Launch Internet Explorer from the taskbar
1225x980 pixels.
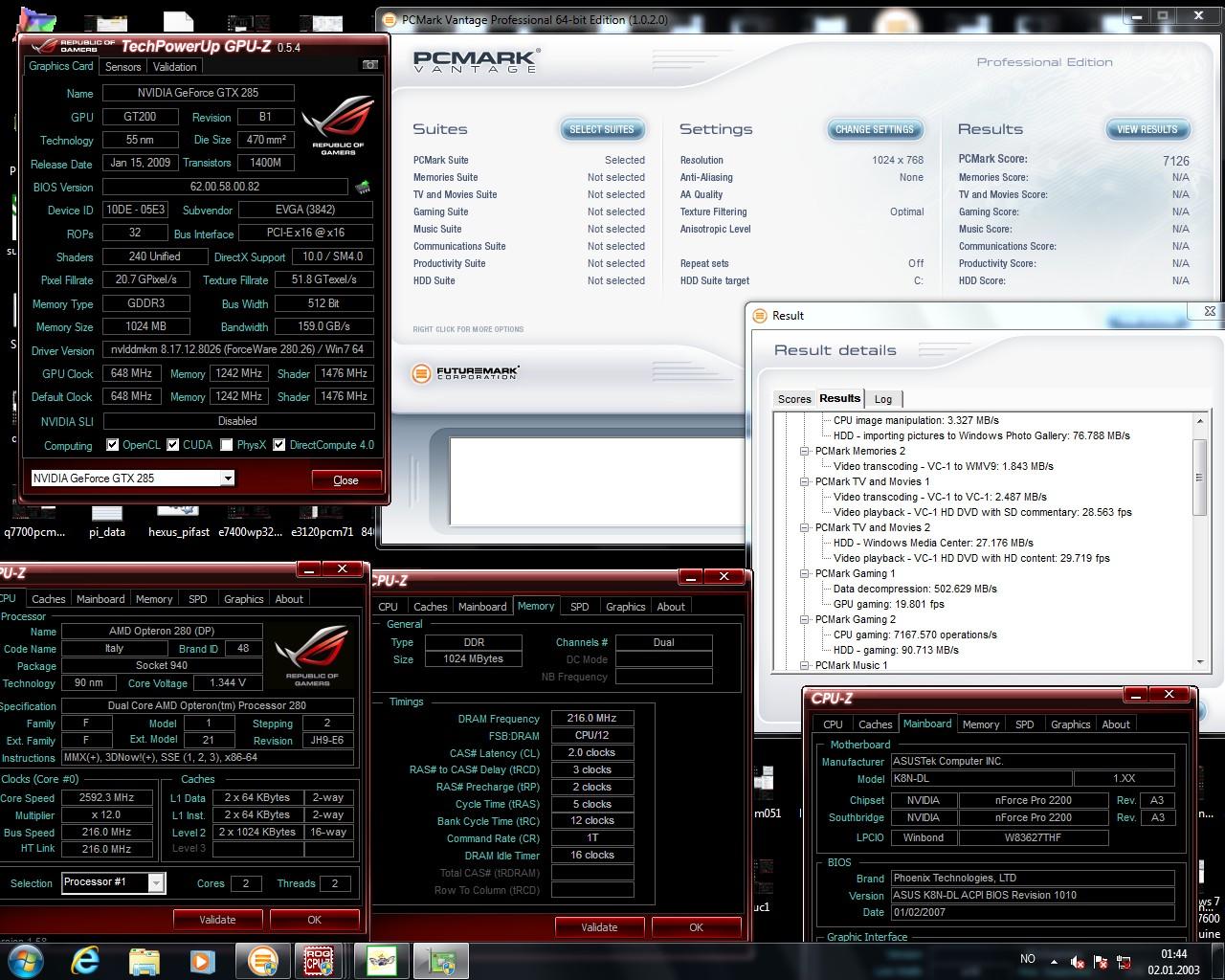point(85,961)
